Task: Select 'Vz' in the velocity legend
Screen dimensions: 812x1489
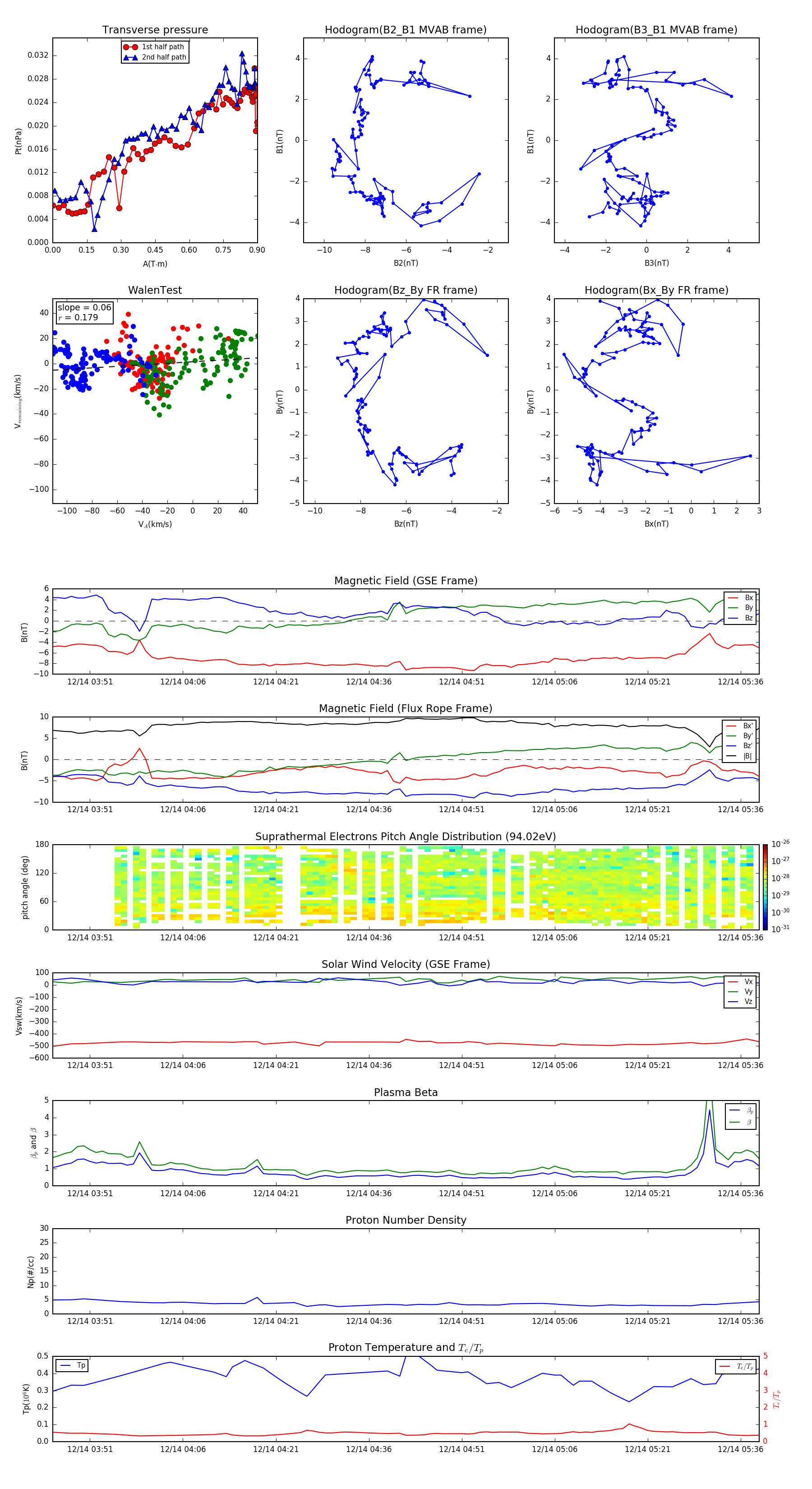Action: point(740,1001)
